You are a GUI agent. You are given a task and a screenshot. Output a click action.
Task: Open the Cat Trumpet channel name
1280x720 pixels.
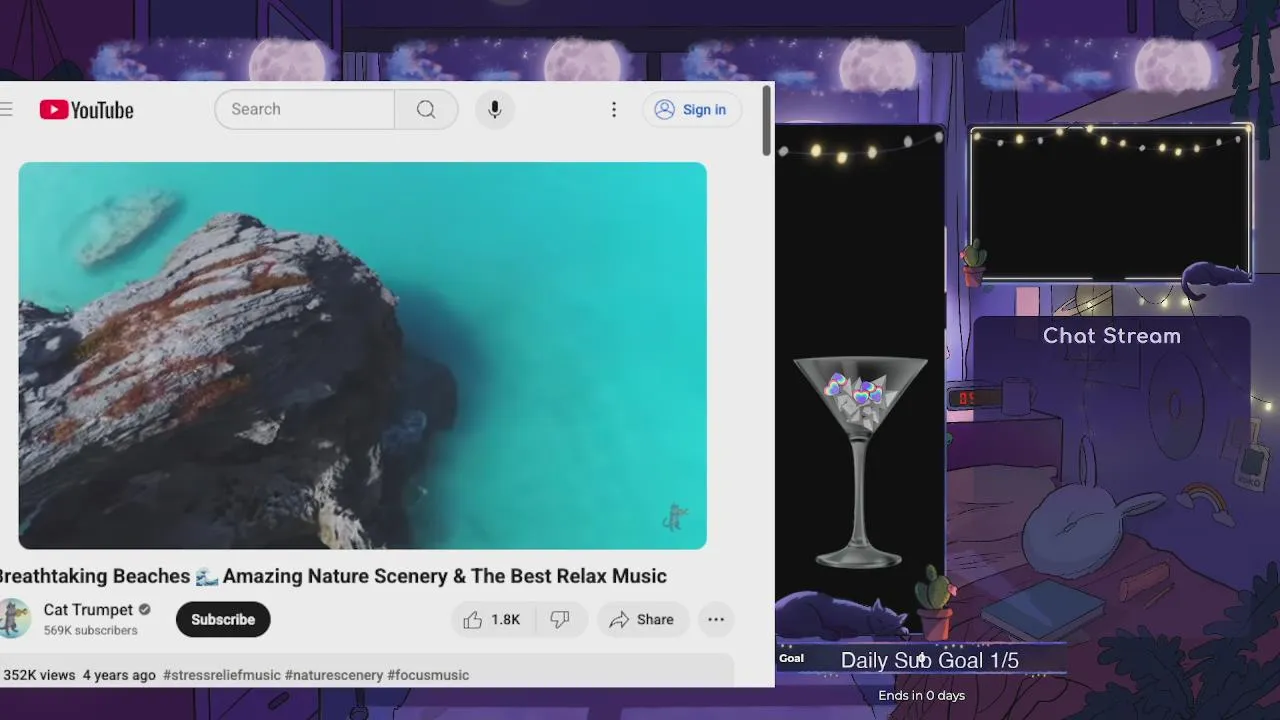(88, 610)
